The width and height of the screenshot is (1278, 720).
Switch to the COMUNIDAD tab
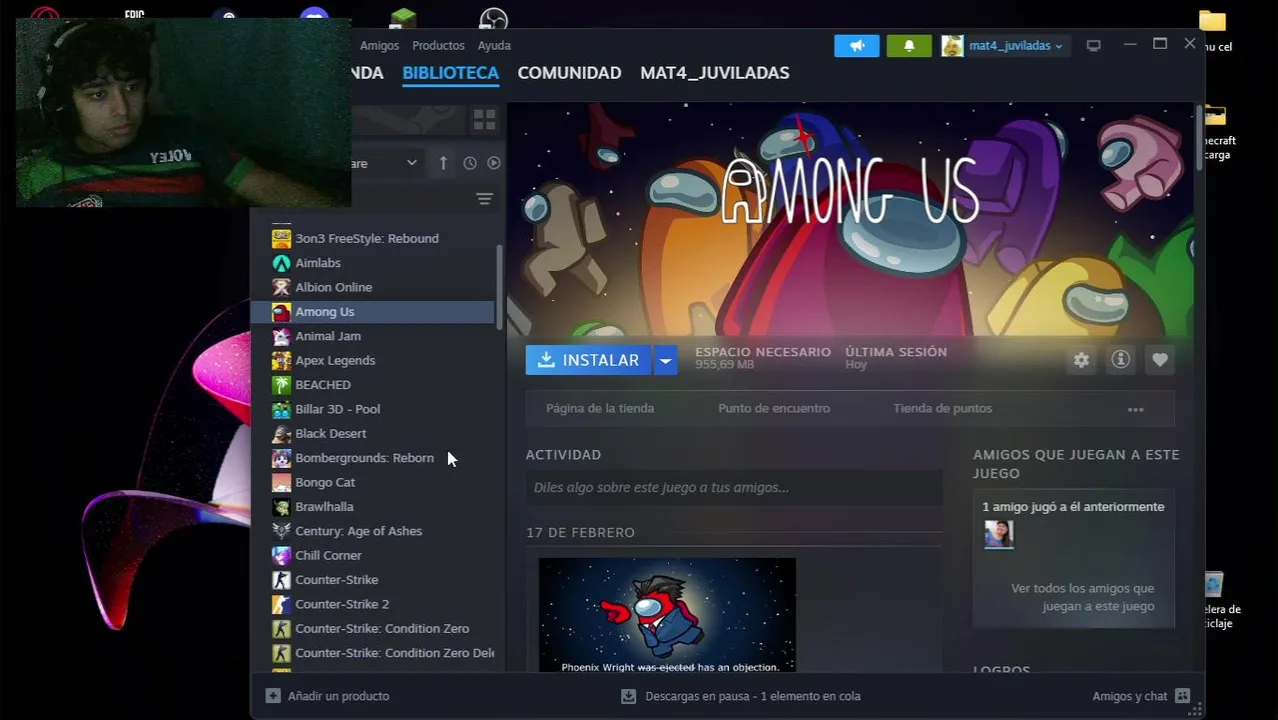pyautogui.click(x=569, y=73)
